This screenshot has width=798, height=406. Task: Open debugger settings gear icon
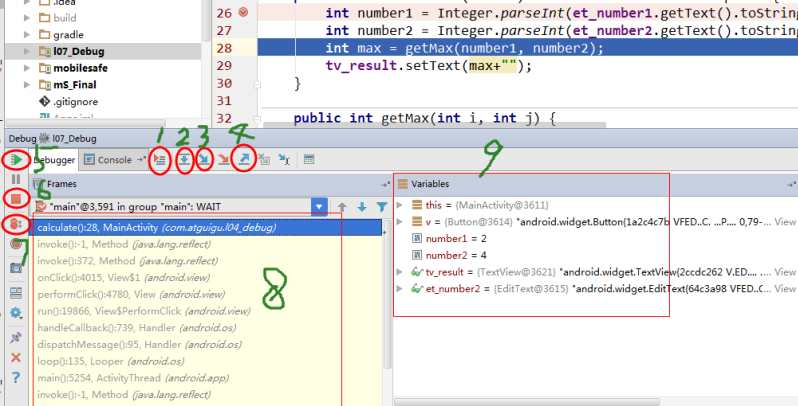16,312
